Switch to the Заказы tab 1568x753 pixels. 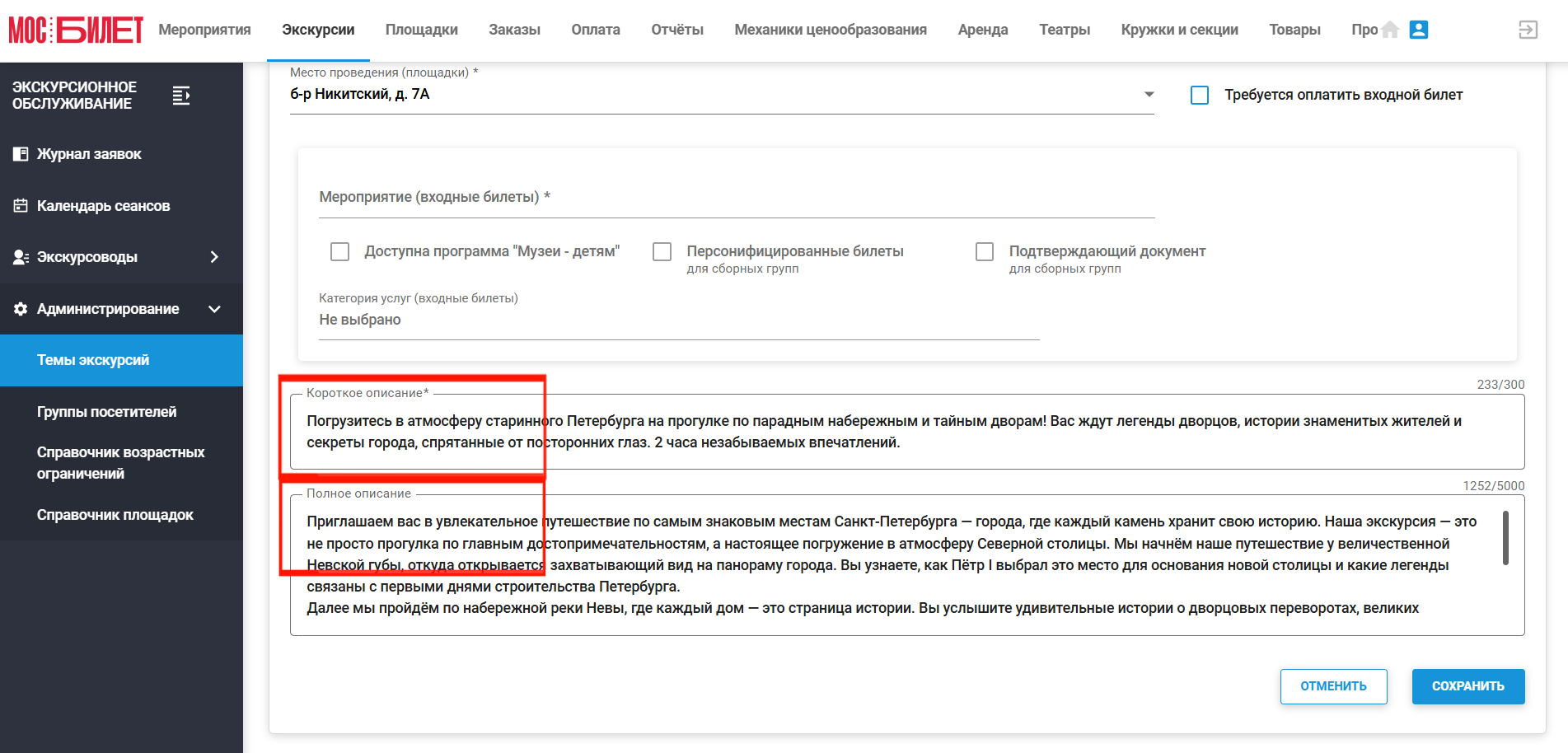click(x=514, y=30)
